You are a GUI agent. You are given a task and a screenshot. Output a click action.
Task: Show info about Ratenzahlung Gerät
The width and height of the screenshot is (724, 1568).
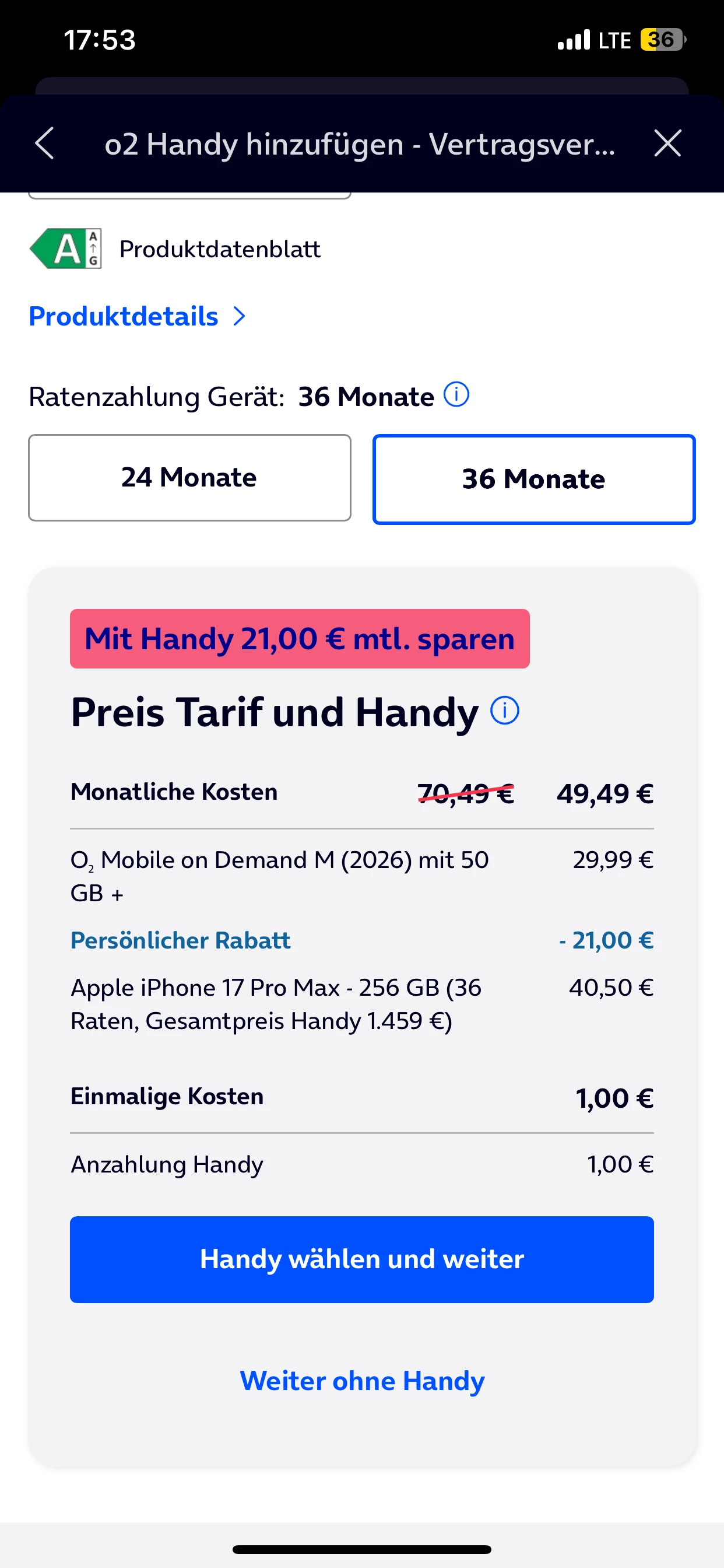click(456, 394)
